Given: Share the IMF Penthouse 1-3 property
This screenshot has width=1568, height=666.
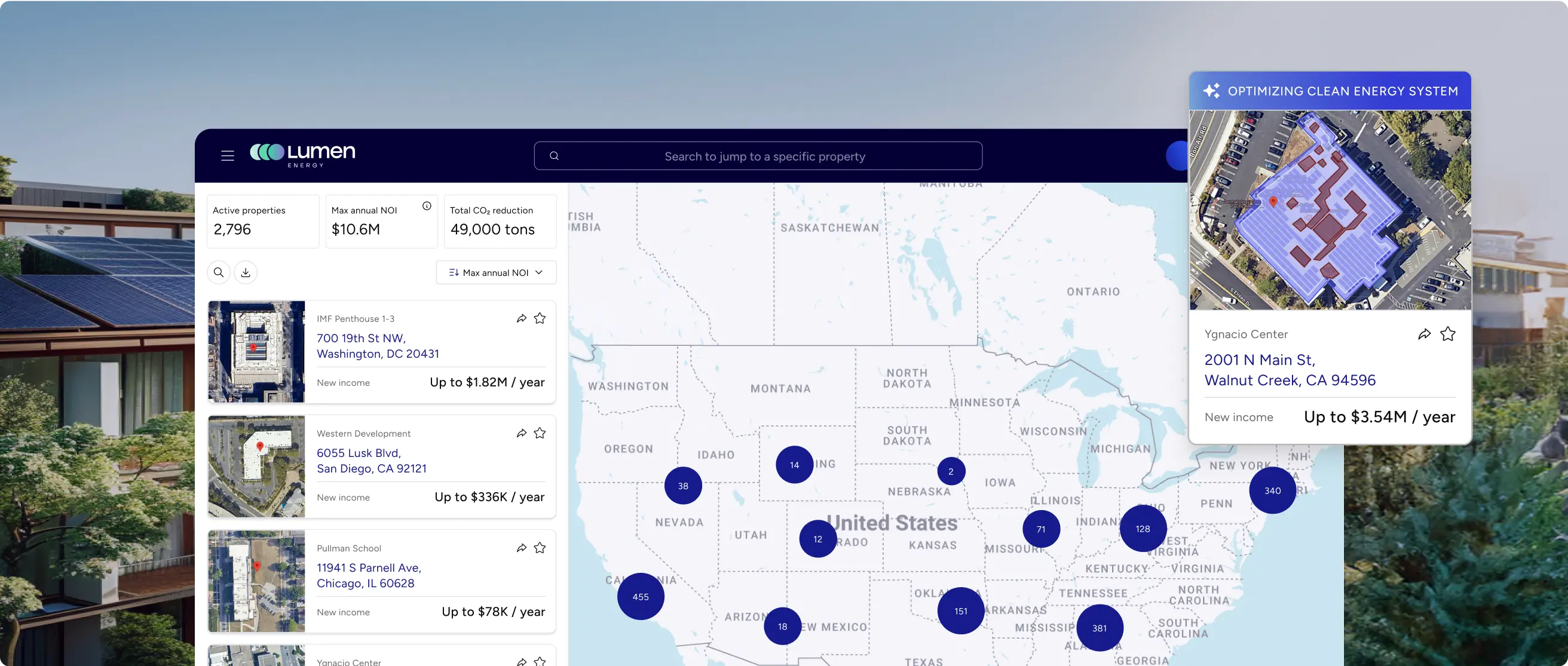Looking at the screenshot, I should (521, 318).
